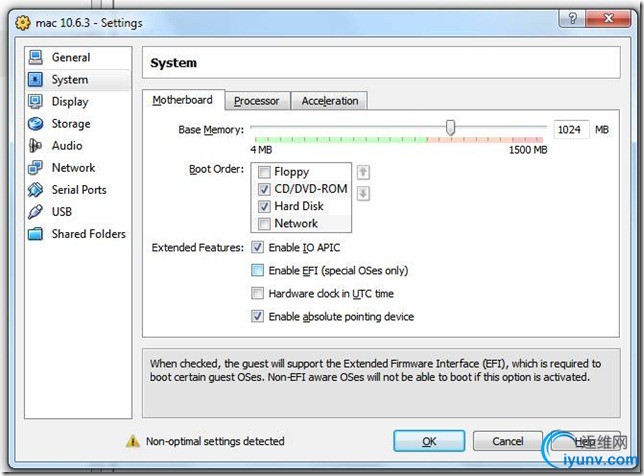Open Audio speaker icon in sidebar
This screenshot has width=644, height=476.
(35, 145)
